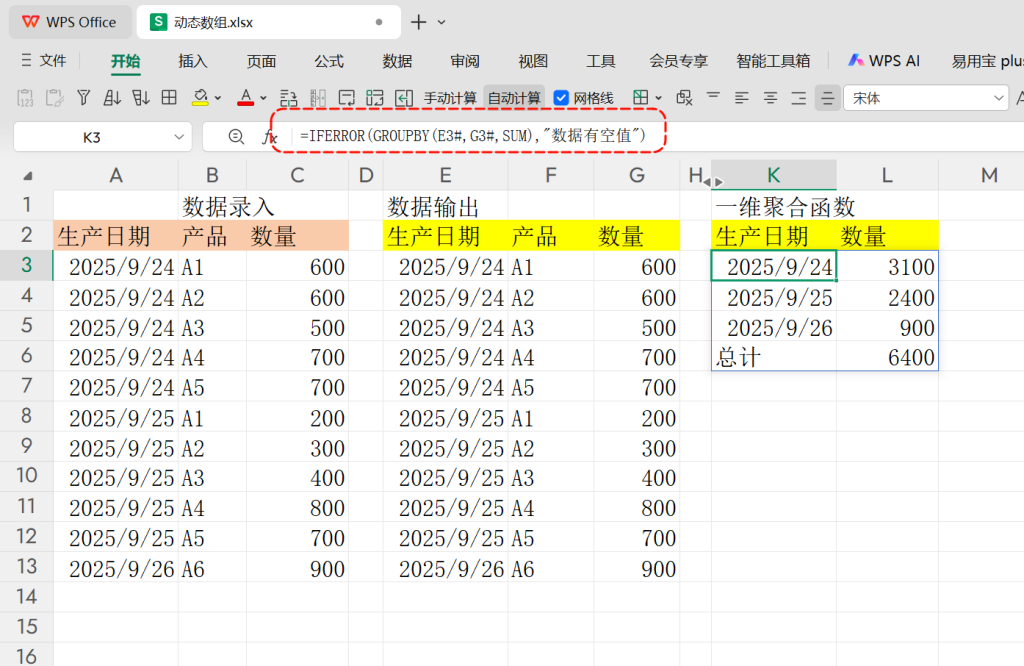
Task: Click the cell showing 6400
Action: 887,357
